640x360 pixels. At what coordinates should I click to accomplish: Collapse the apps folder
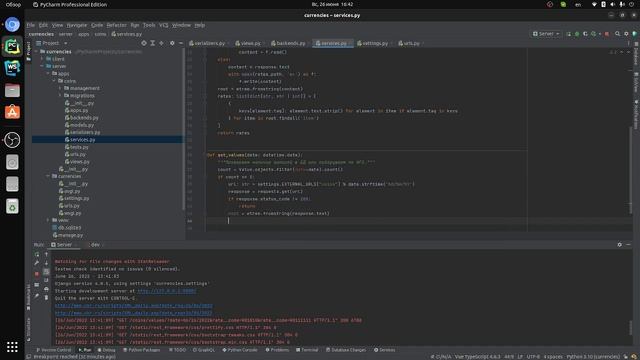48,74
